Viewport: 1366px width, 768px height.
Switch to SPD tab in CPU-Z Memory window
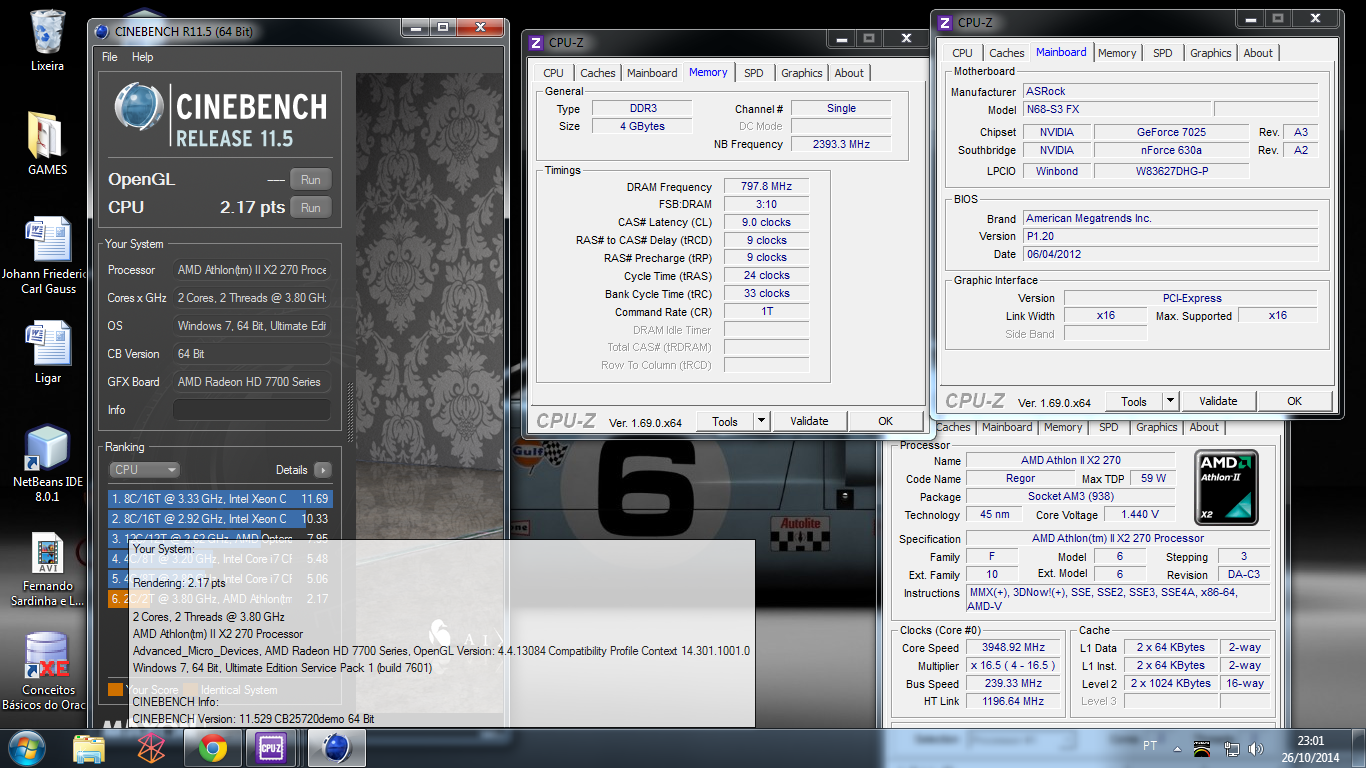tap(754, 73)
